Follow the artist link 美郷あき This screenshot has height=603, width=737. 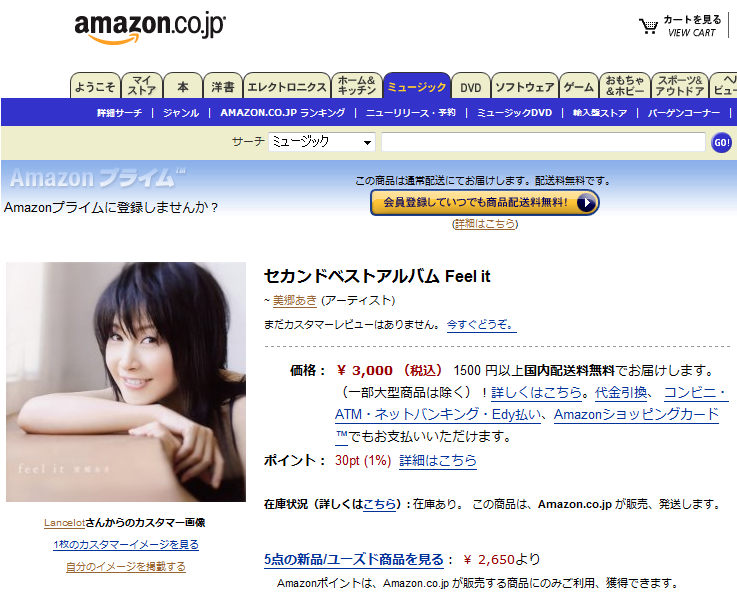pos(295,300)
